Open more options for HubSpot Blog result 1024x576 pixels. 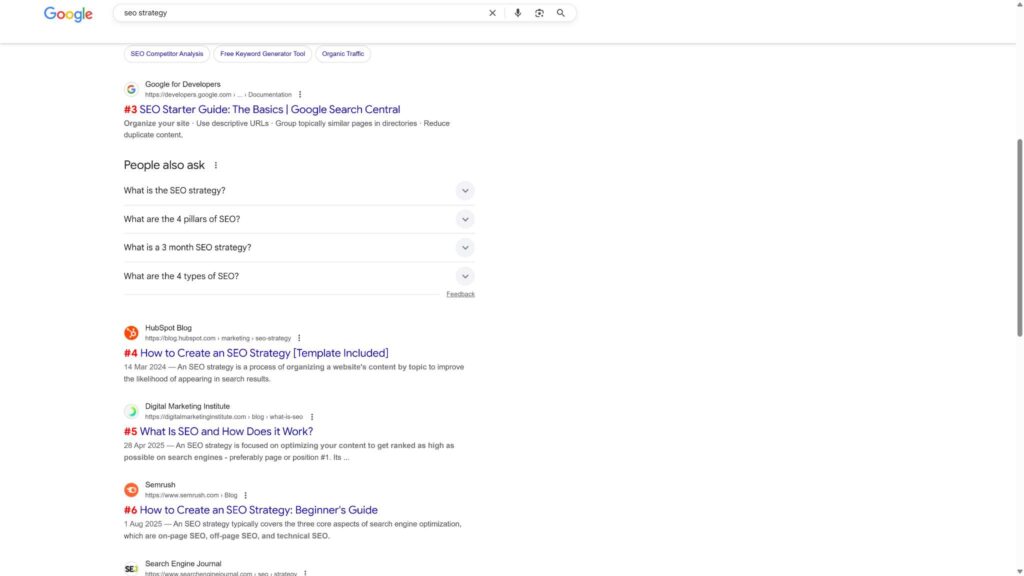299,338
